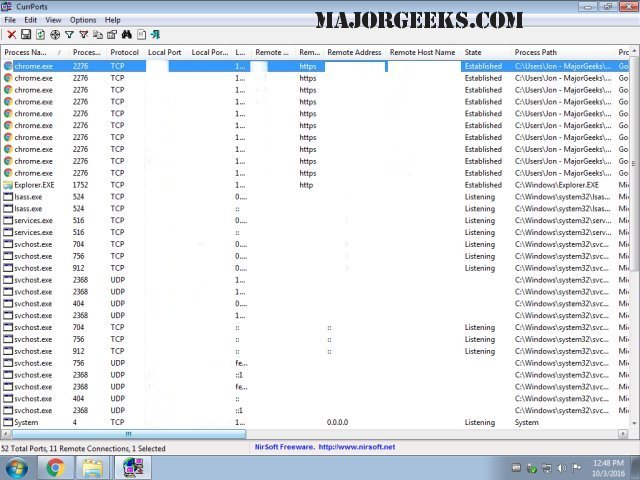640x480 pixels.
Task: Click the red funnel disable-filters icon
Action: [x=83, y=35]
